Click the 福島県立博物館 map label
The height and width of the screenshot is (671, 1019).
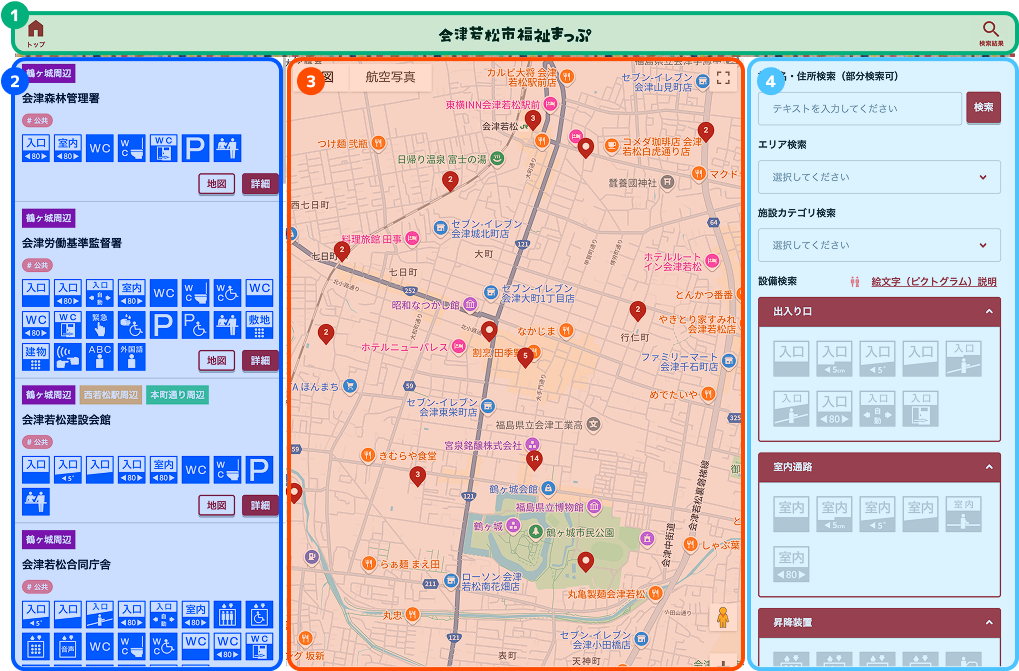(550, 507)
